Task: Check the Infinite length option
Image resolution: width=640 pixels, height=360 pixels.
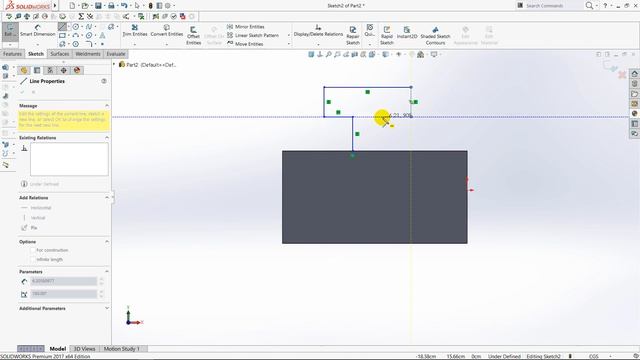Action: coord(33,260)
